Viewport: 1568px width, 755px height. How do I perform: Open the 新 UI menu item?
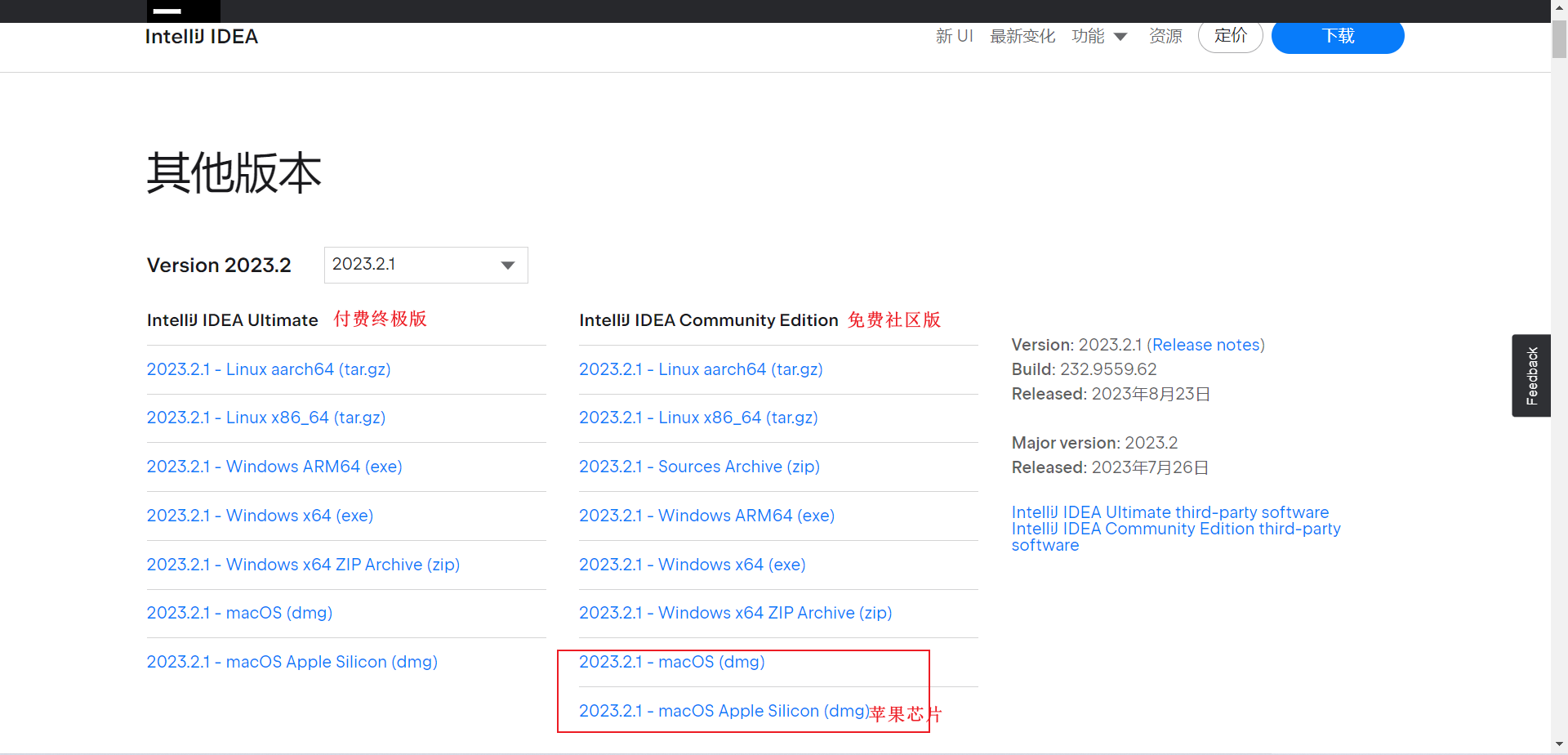[954, 36]
